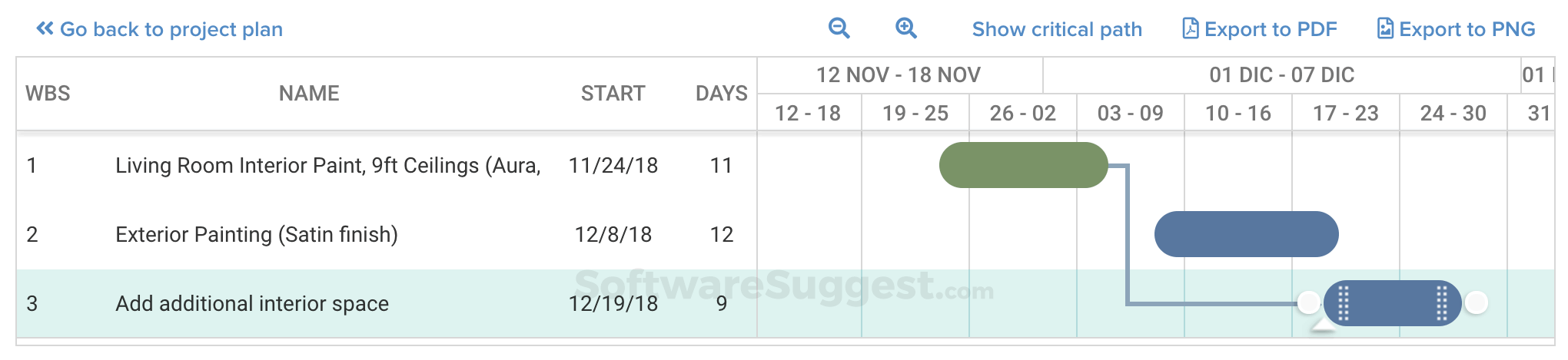Click the progress triangle under third task bar

point(1323,327)
